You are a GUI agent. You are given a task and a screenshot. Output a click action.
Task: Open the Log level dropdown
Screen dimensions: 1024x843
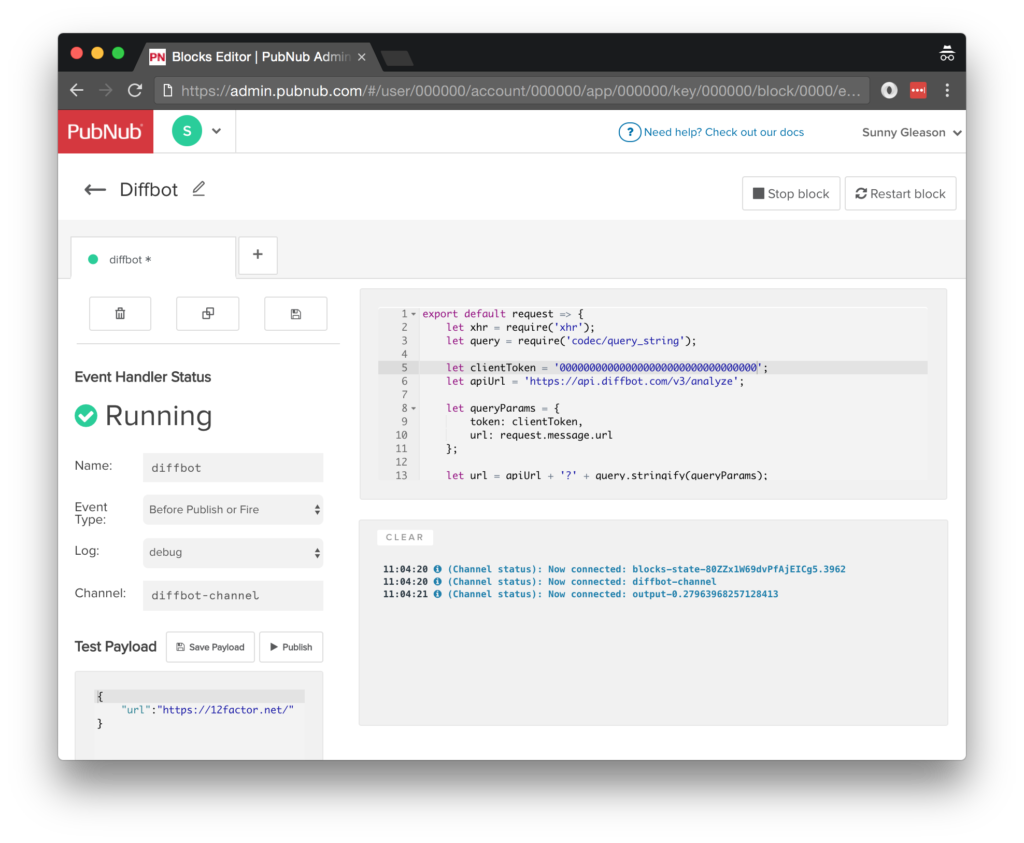click(x=233, y=552)
